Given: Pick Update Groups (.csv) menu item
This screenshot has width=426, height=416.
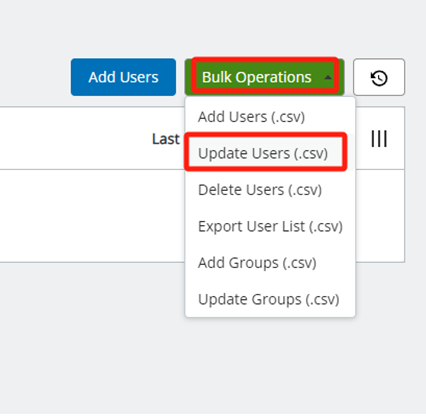Looking at the screenshot, I should click(269, 299).
